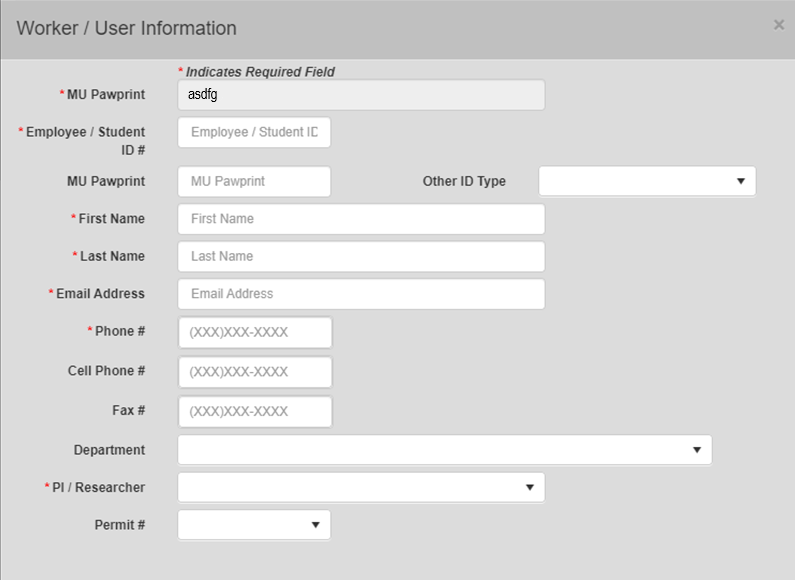
Task: Click into the First Name text box
Action: click(x=361, y=219)
